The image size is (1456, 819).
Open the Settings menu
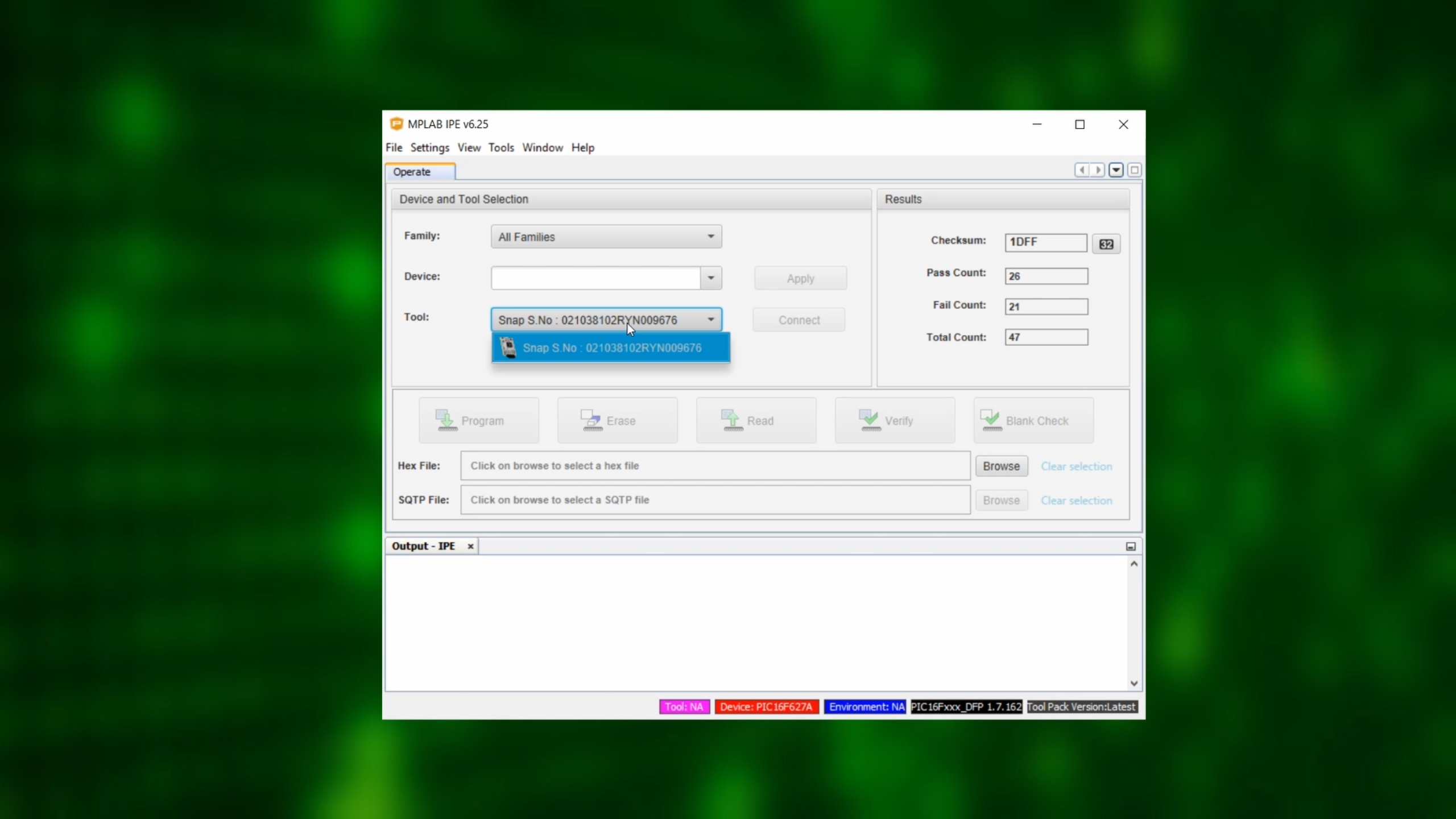[429, 147]
